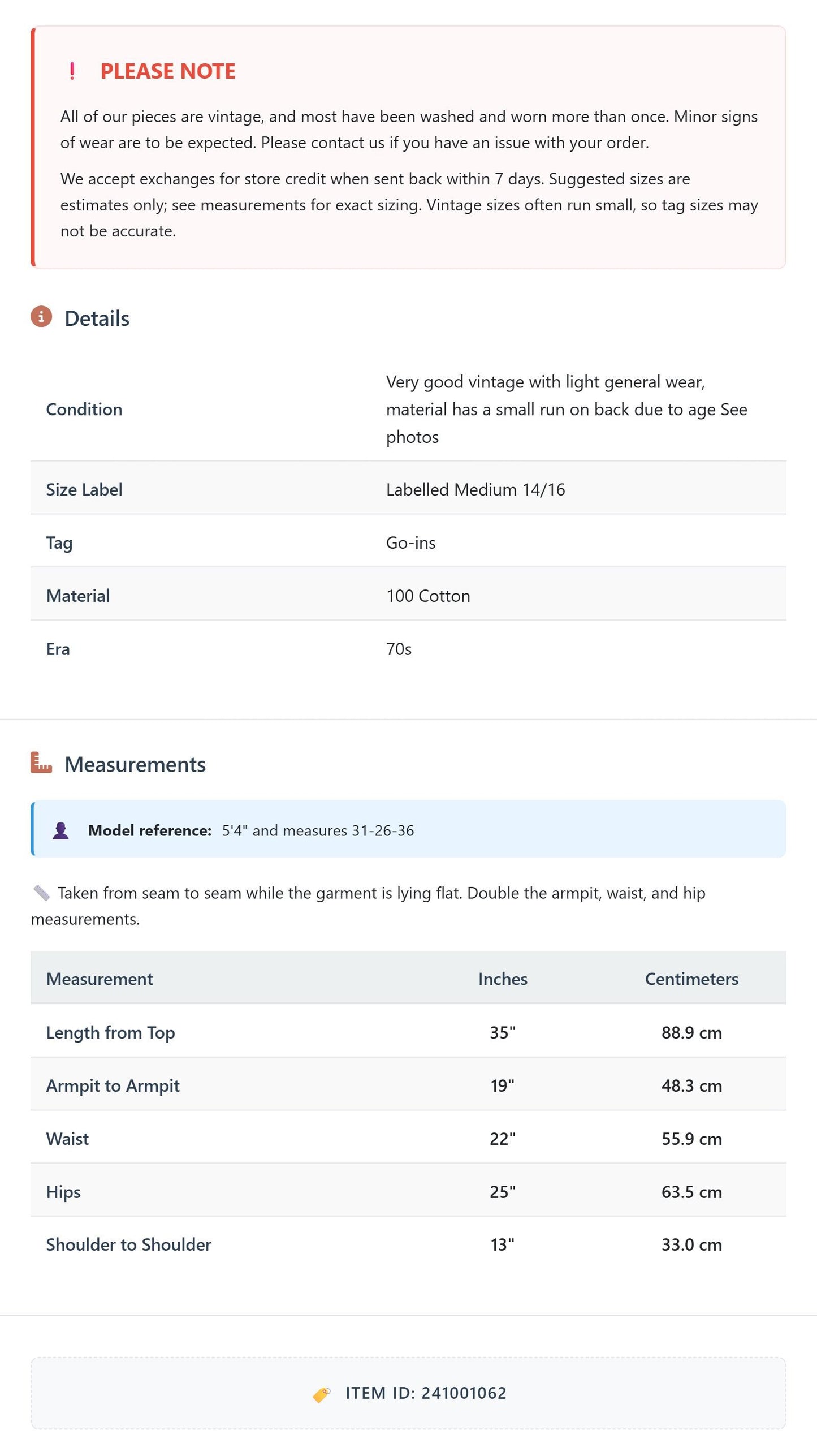The height and width of the screenshot is (1456, 817).
Task: Click the Armpit to Armpit row label
Action: pos(113,1086)
